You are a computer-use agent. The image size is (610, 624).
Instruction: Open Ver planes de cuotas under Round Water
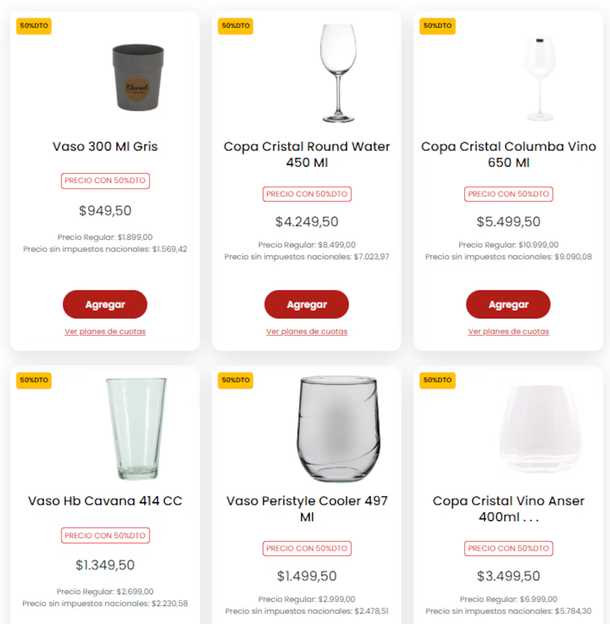tap(306, 331)
